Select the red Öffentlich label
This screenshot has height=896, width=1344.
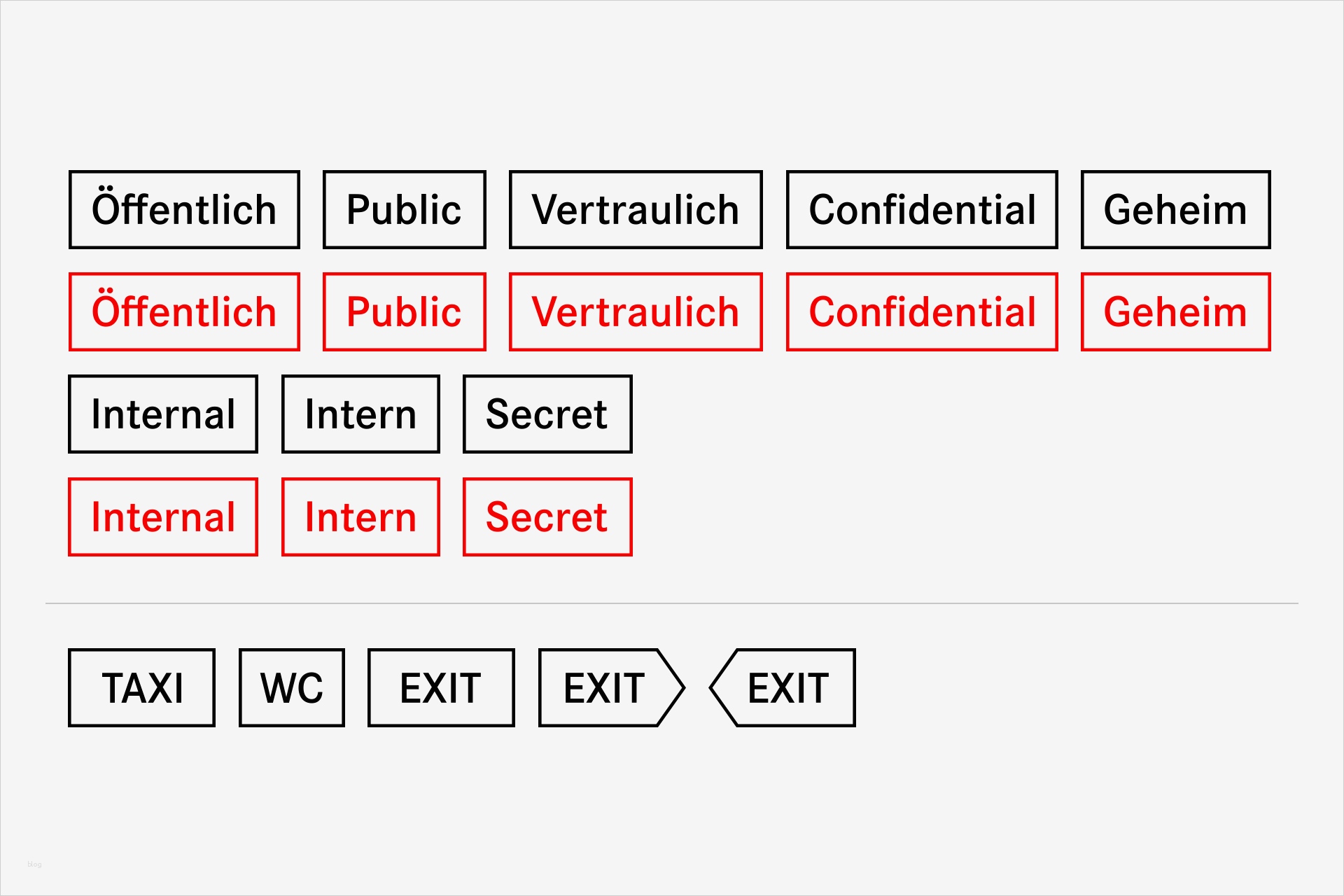184,311
